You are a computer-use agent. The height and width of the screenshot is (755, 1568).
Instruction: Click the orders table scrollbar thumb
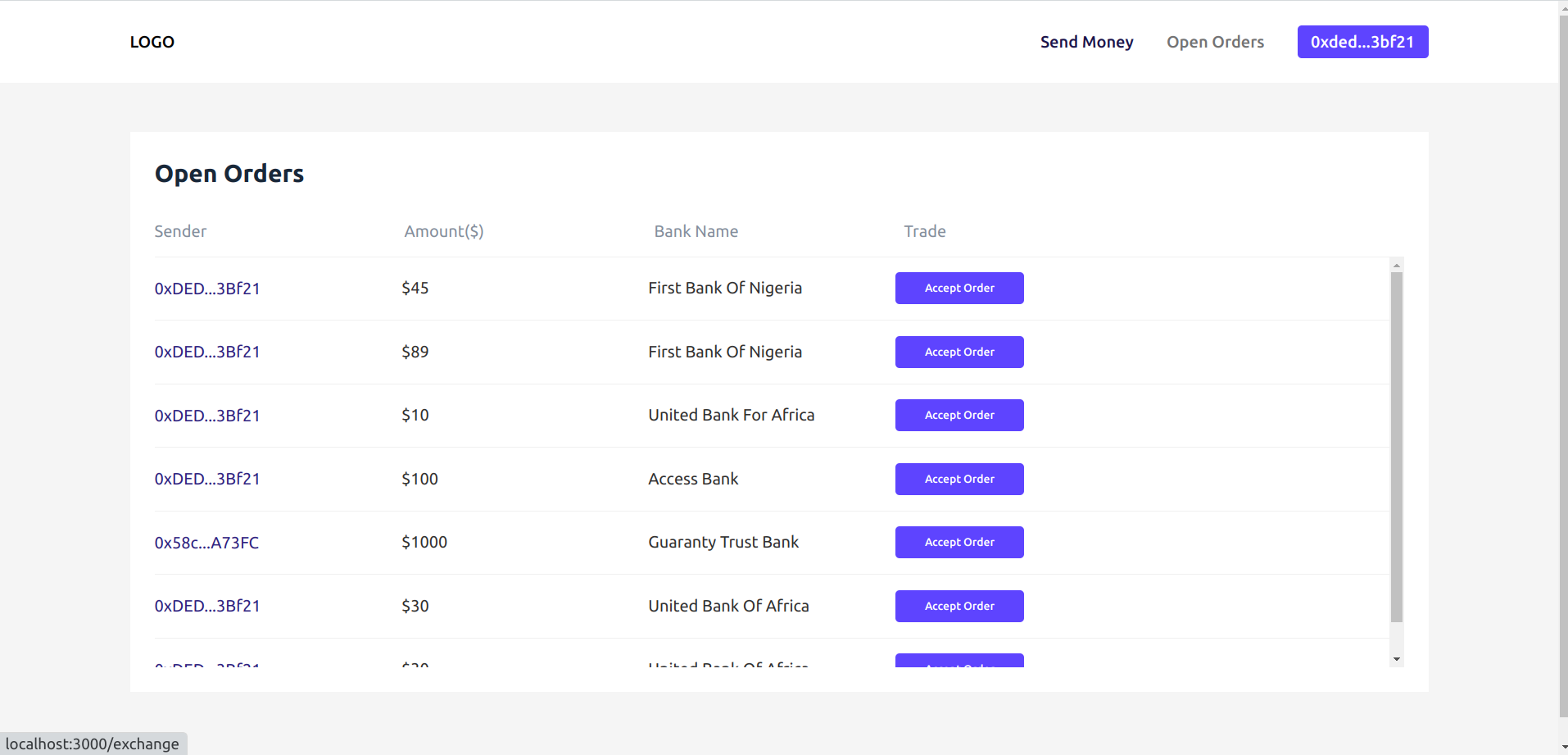click(x=1397, y=447)
